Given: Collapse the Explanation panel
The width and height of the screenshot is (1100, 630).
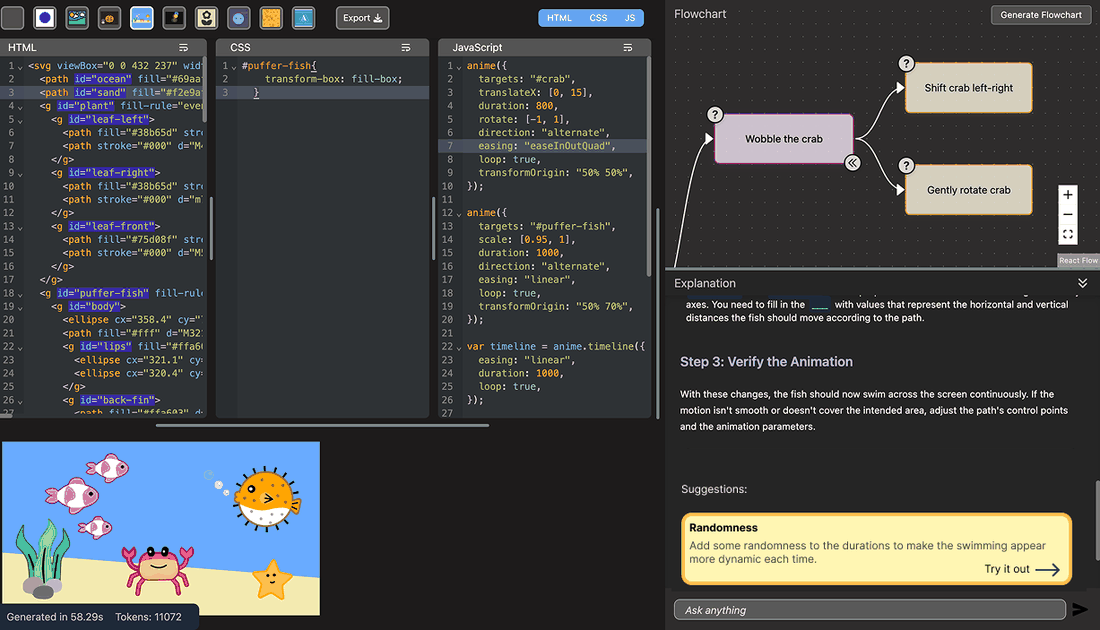Looking at the screenshot, I should coord(1082,283).
